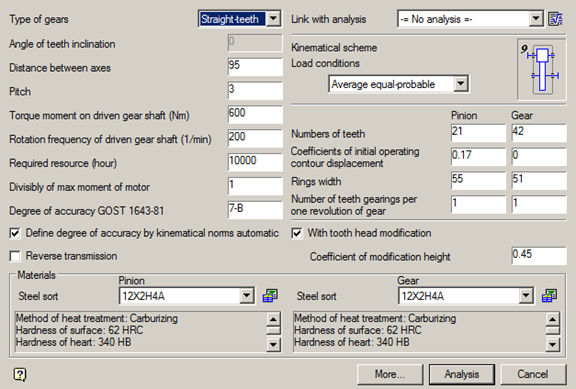Click the Angle of teeth inclination field
Screen dimensions: 576x389
[255, 43]
